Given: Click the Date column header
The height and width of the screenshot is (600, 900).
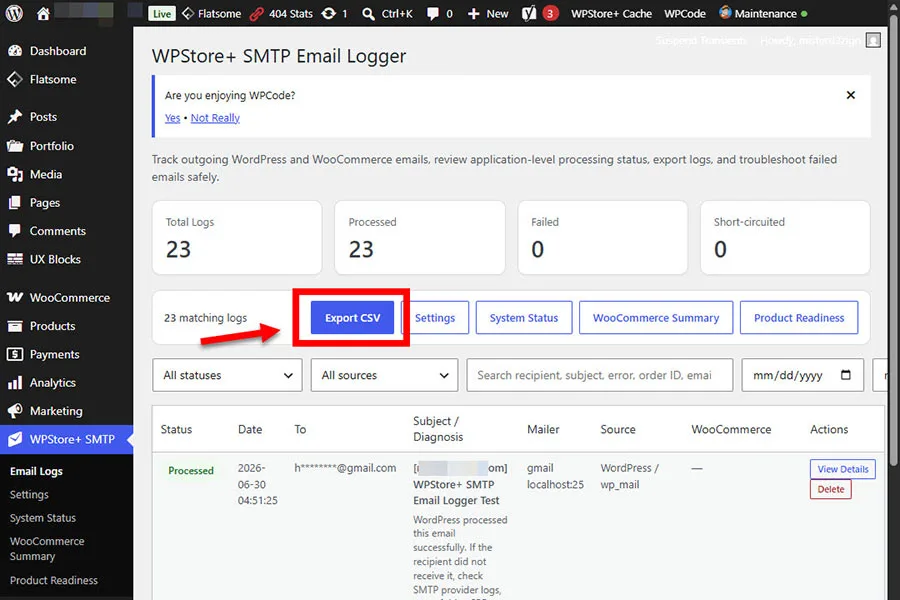Looking at the screenshot, I should coord(250,429).
